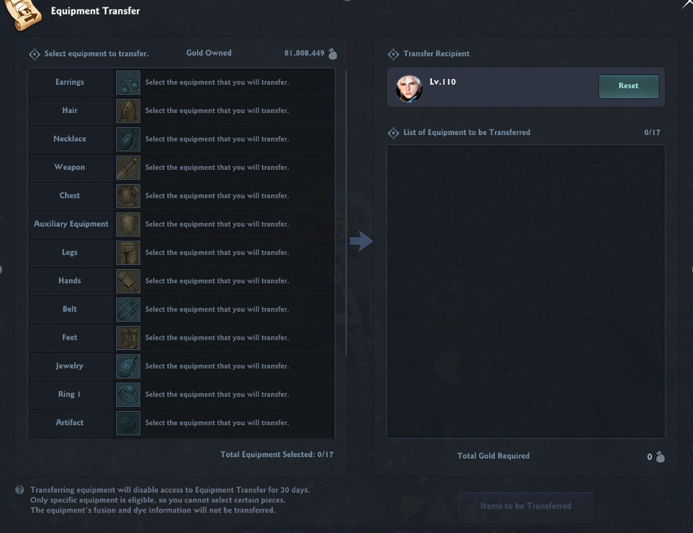Close the Equipment Transfer window
This screenshot has height=533, width=693.
point(687,4)
